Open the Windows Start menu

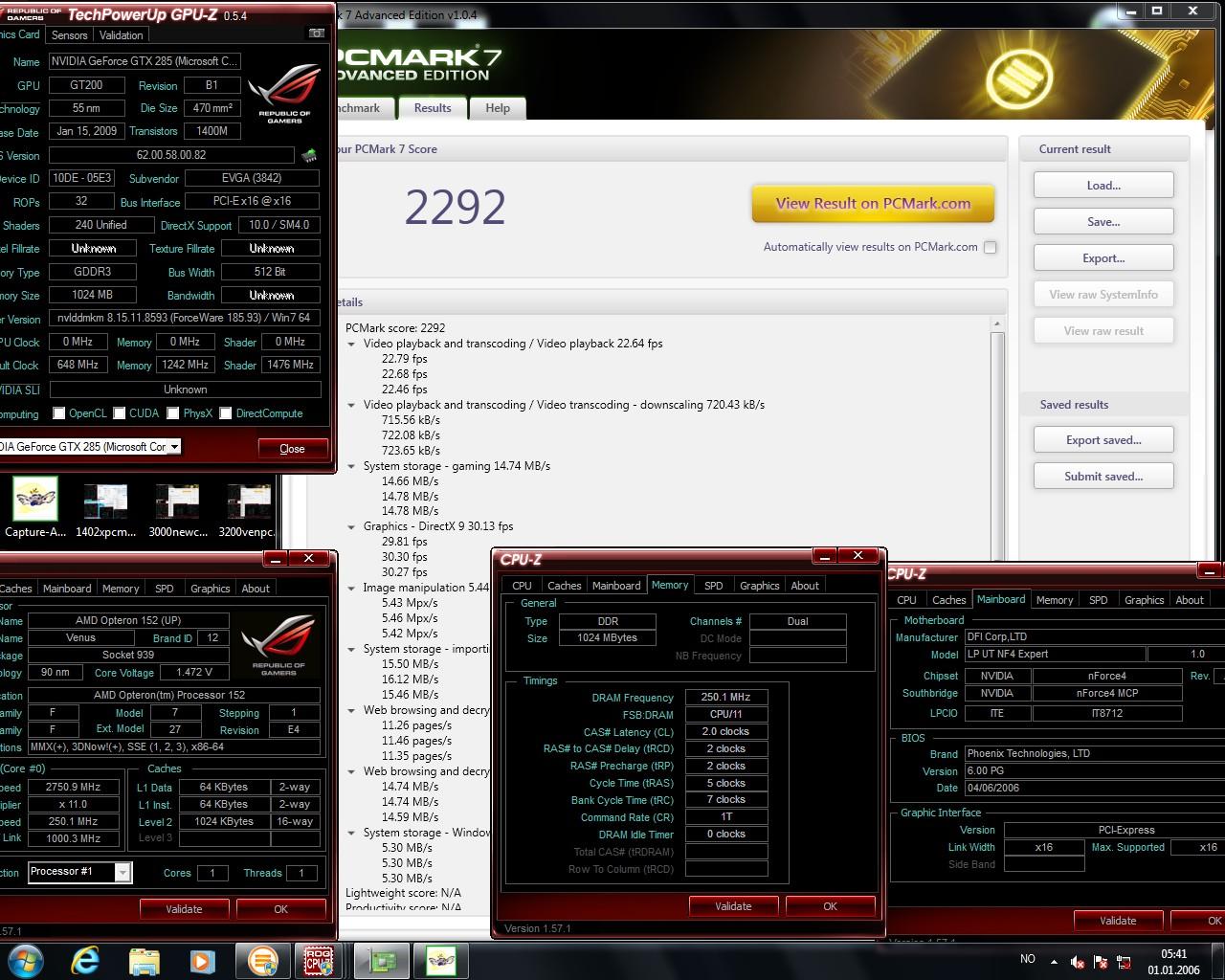[x=26, y=960]
